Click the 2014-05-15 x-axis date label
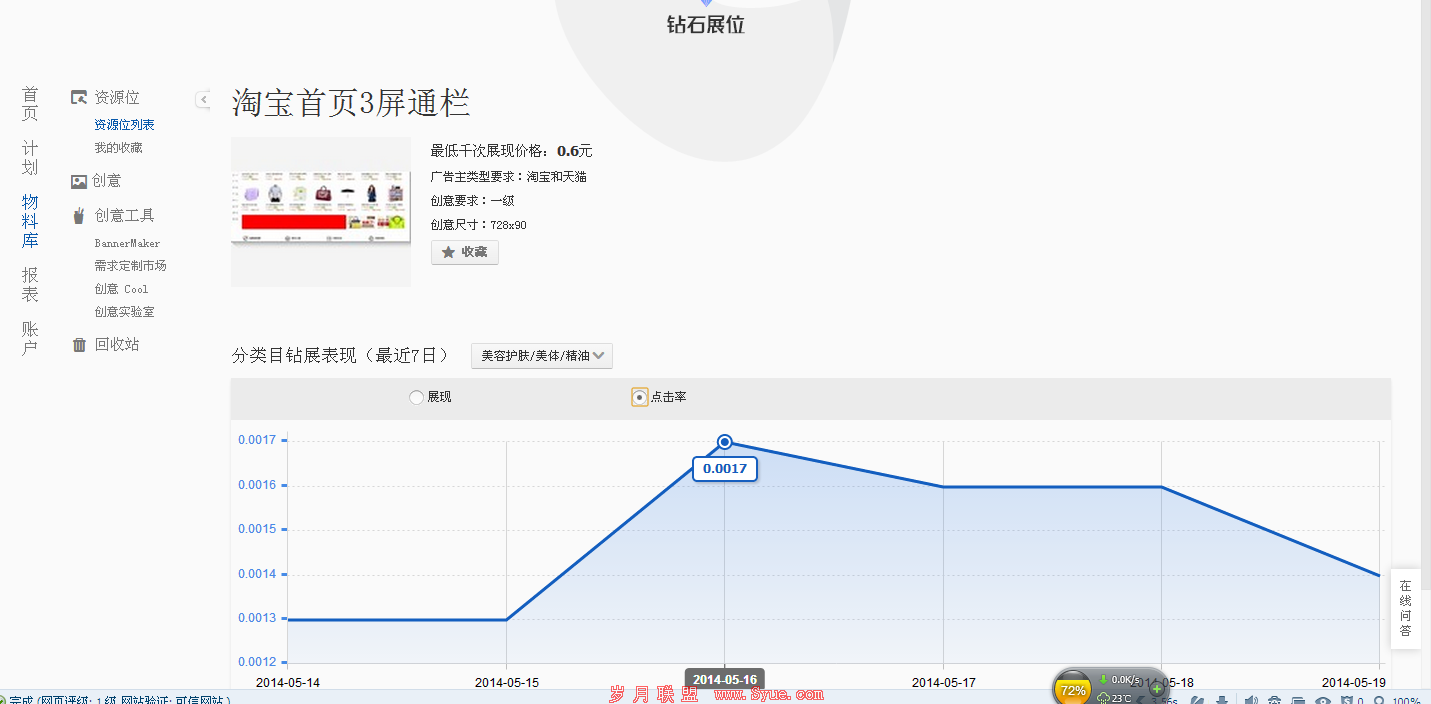This screenshot has width=1431, height=704. [x=507, y=683]
